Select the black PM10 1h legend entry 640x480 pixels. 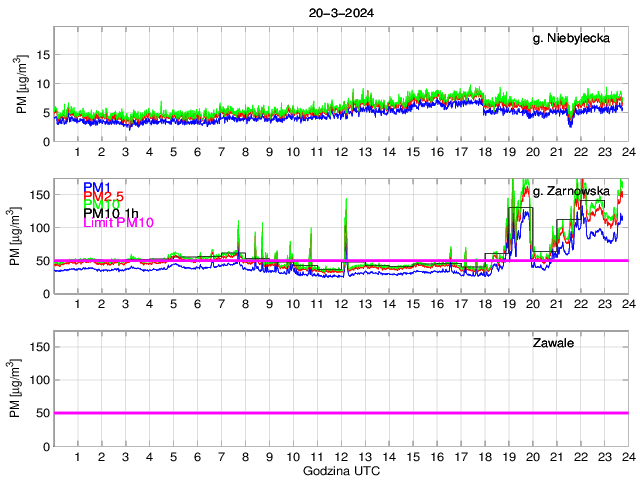(x=110, y=213)
